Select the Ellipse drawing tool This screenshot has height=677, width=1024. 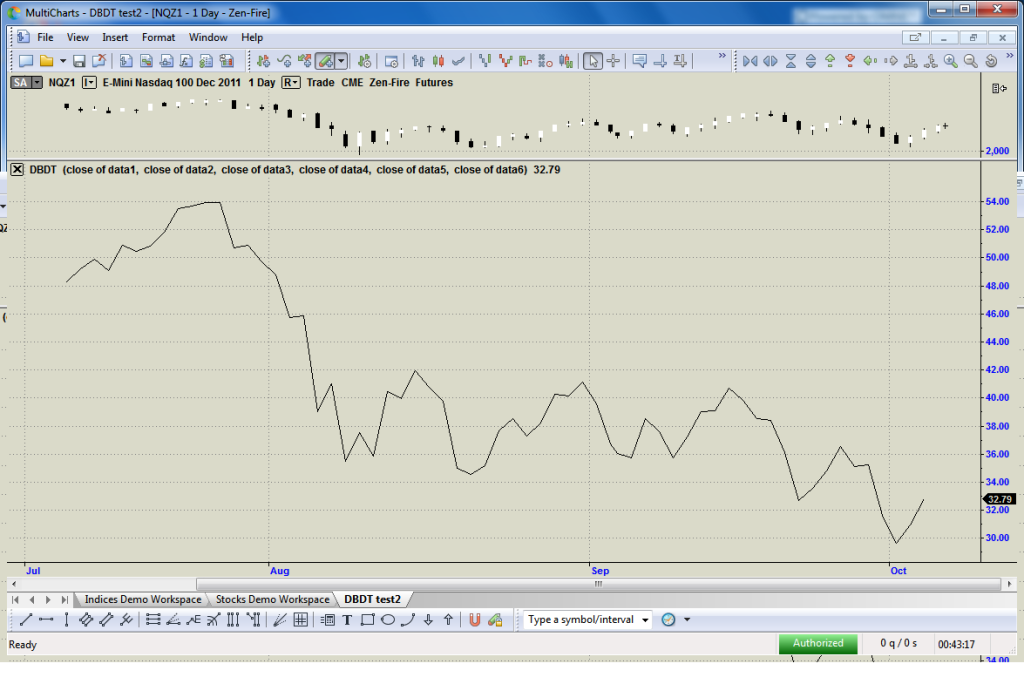click(x=387, y=620)
